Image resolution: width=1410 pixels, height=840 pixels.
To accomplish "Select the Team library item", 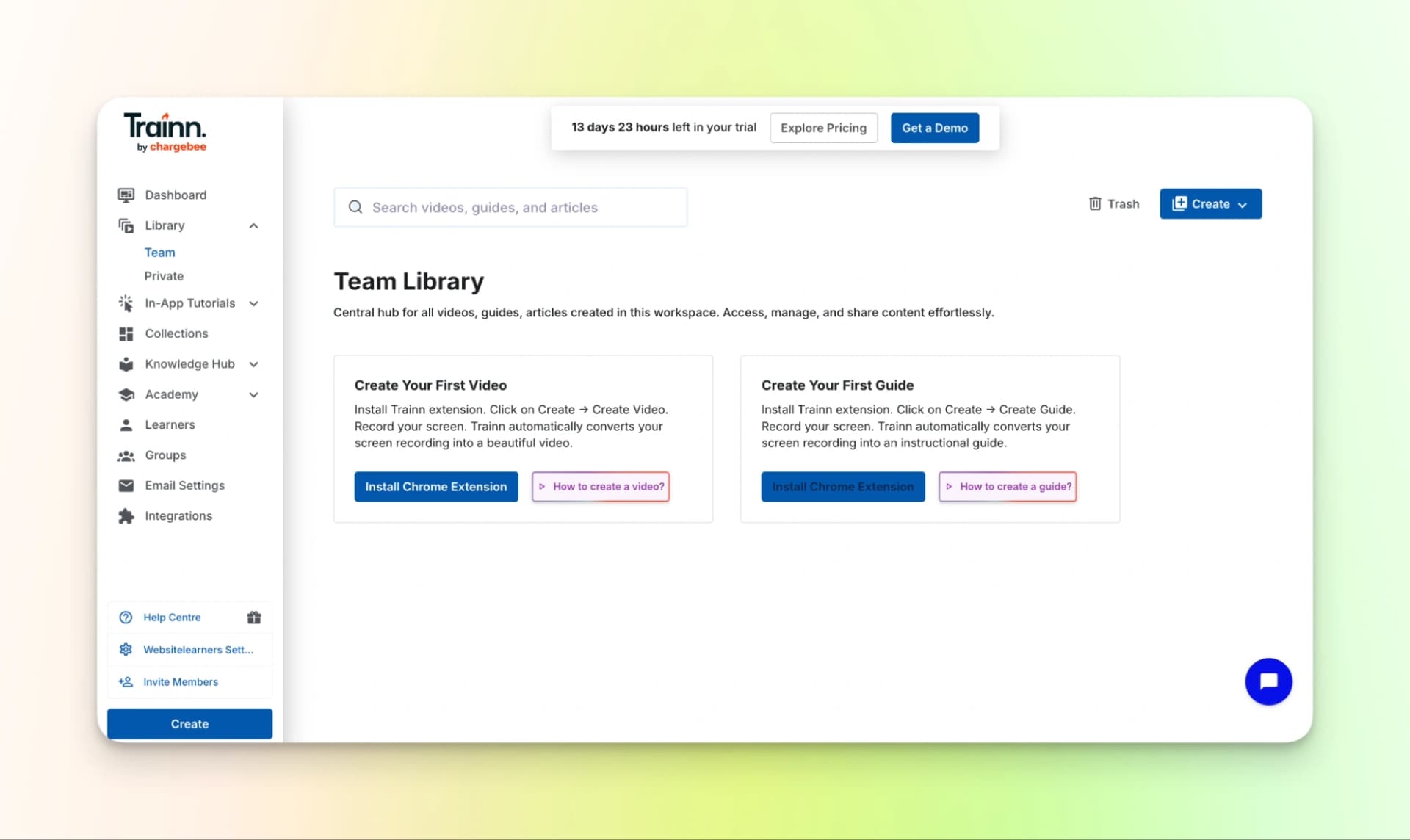I will [159, 253].
